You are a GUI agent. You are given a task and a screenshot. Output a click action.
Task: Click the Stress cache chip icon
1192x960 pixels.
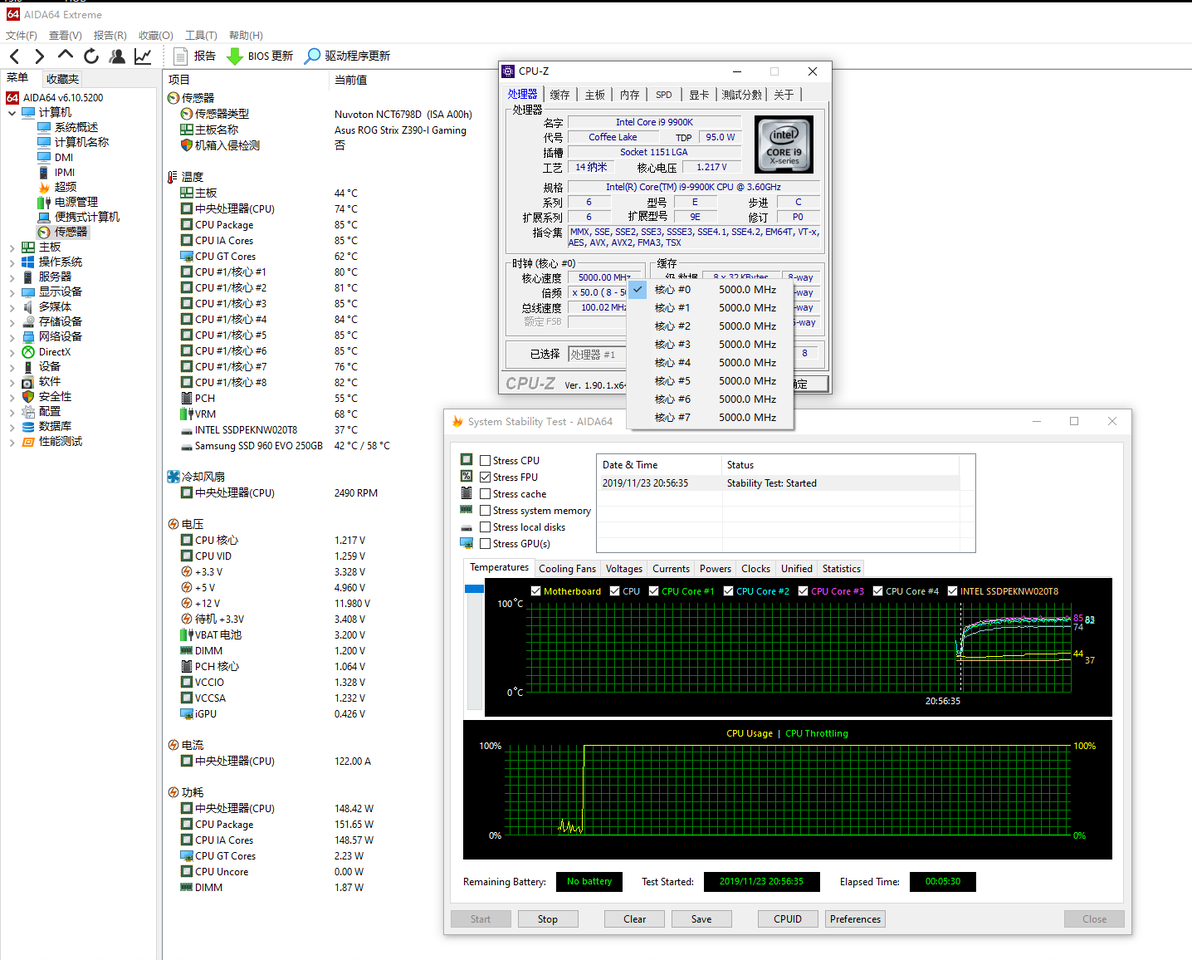[466, 493]
